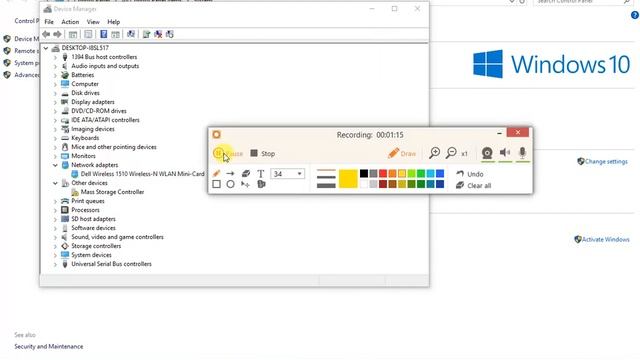The width and height of the screenshot is (640, 360).
Task: Open the Help menu in Device Manager
Action: pyautogui.click(x=113, y=22)
